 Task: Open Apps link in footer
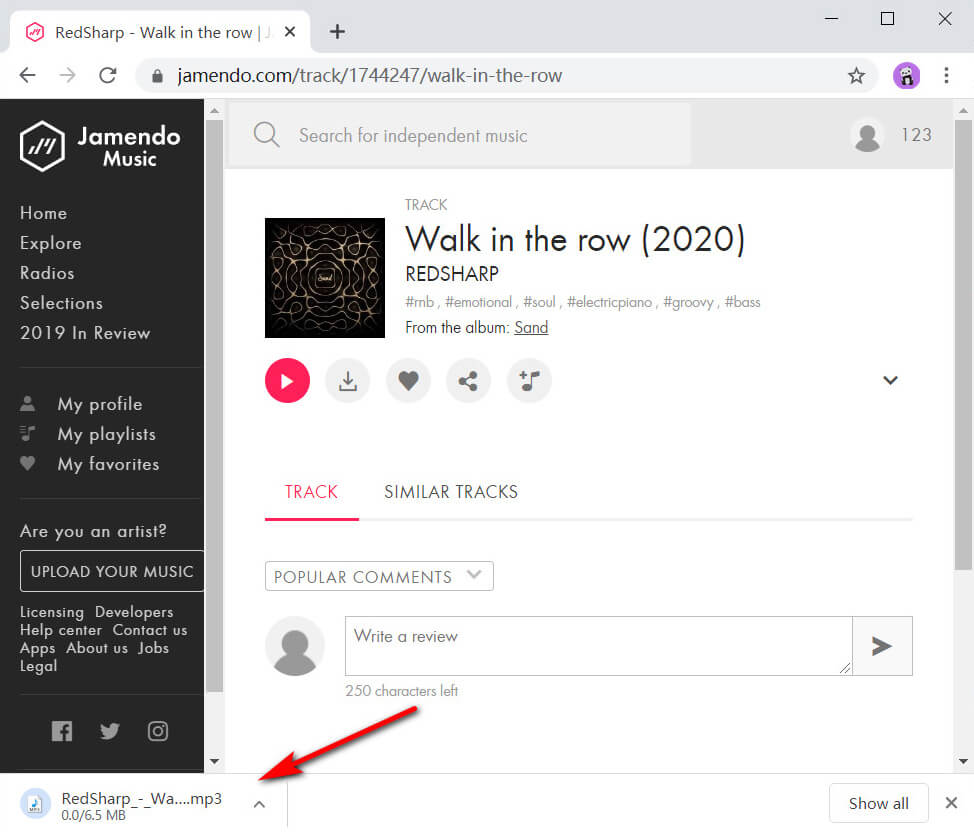click(x=37, y=648)
